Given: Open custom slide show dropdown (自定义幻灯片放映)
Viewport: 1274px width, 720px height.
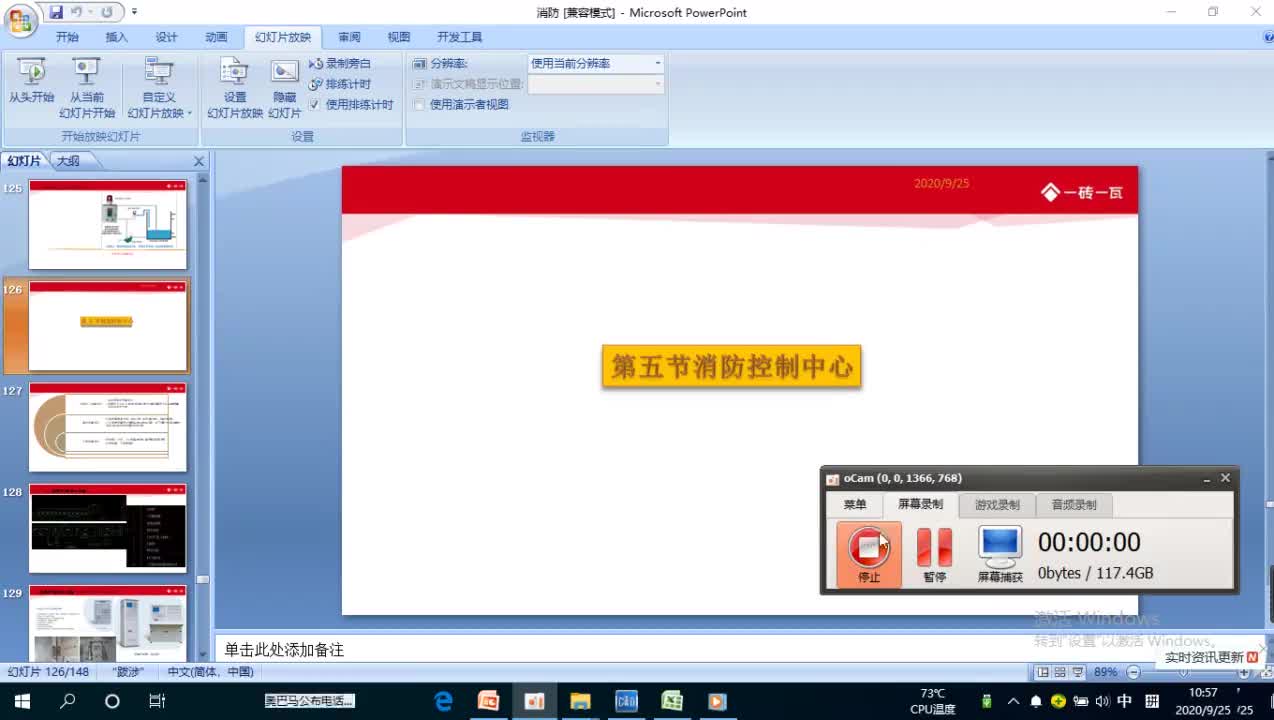Looking at the screenshot, I should pos(159,88).
